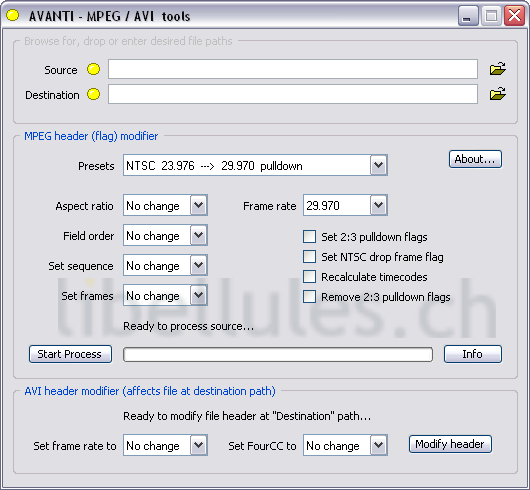The image size is (530, 490).
Task: Click the Start Process button
Action: pyautogui.click(x=70, y=354)
